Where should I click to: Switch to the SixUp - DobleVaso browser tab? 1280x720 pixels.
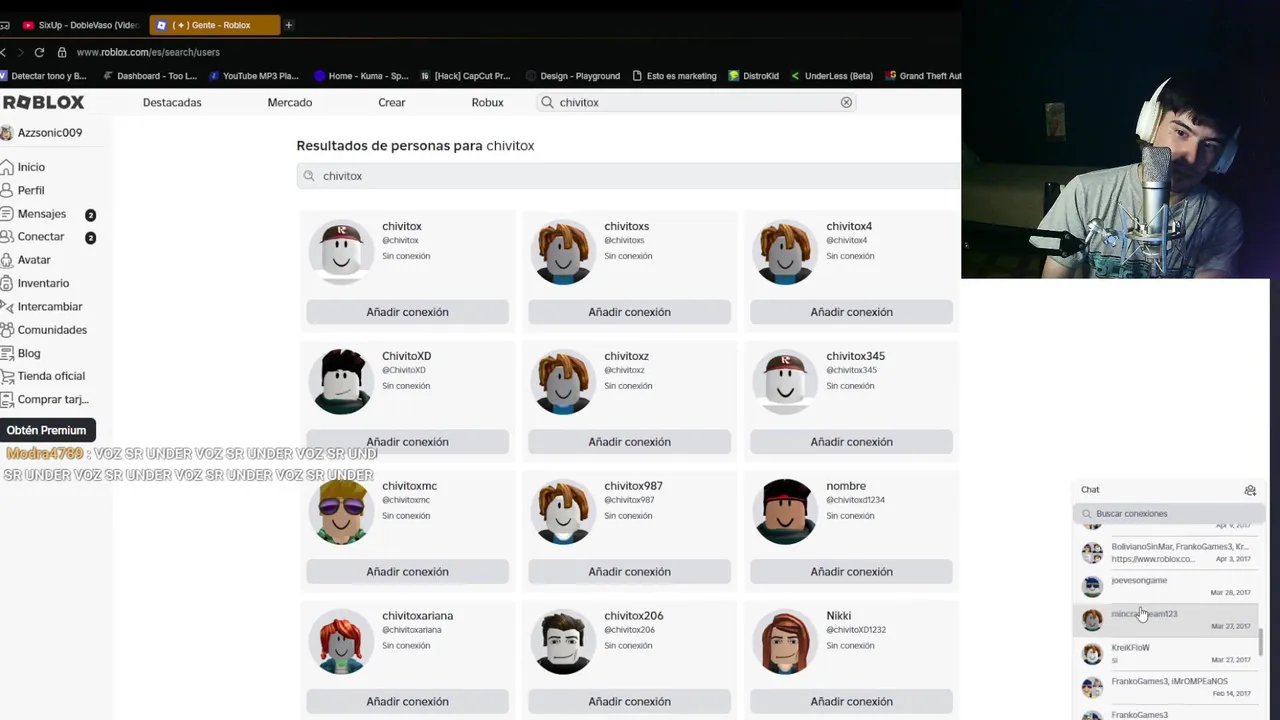pos(80,25)
